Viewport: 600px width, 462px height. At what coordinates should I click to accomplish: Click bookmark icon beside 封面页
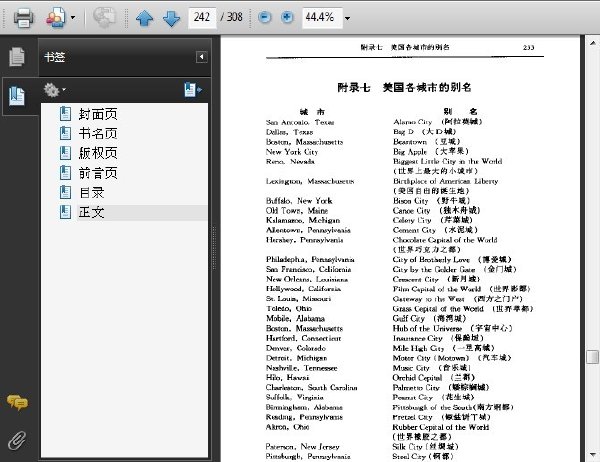tap(65, 114)
